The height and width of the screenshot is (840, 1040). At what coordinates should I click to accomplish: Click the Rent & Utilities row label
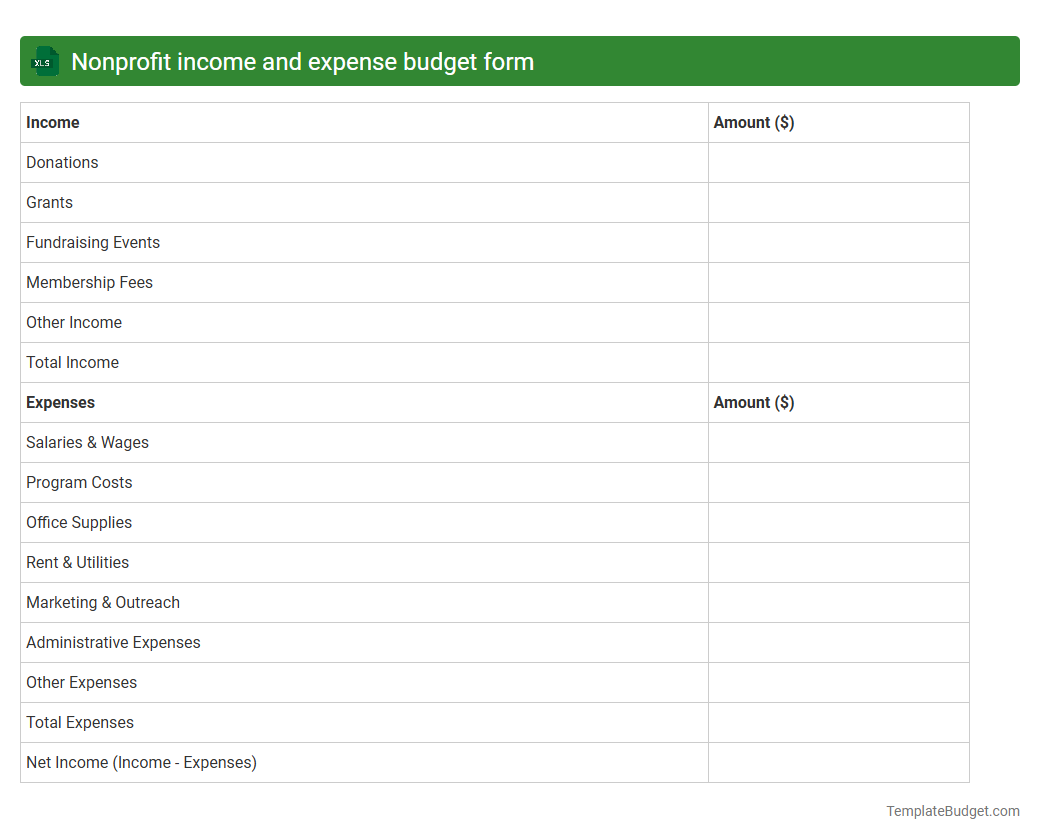pos(77,562)
